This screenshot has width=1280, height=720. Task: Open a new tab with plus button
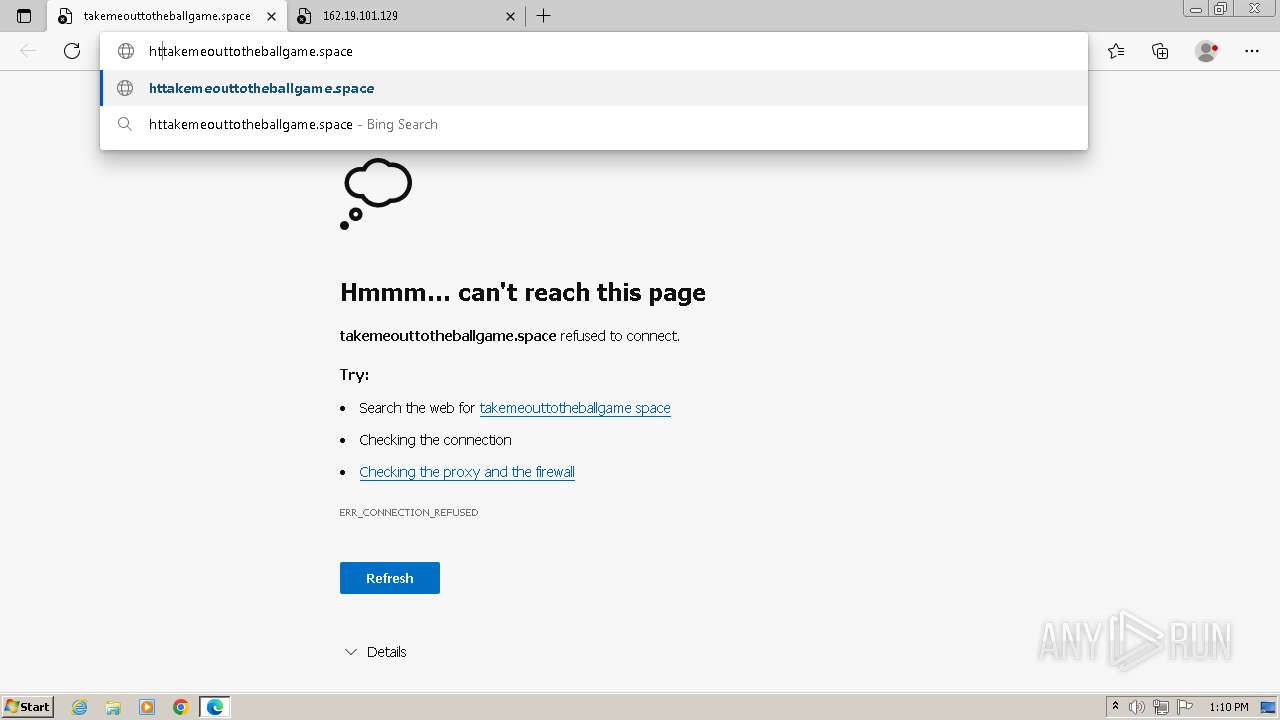click(543, 16)
